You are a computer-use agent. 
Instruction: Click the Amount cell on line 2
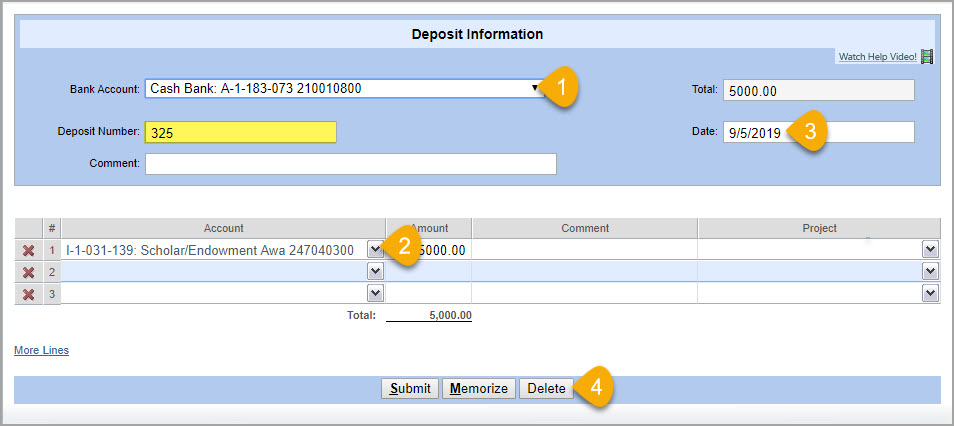(428, 271)
